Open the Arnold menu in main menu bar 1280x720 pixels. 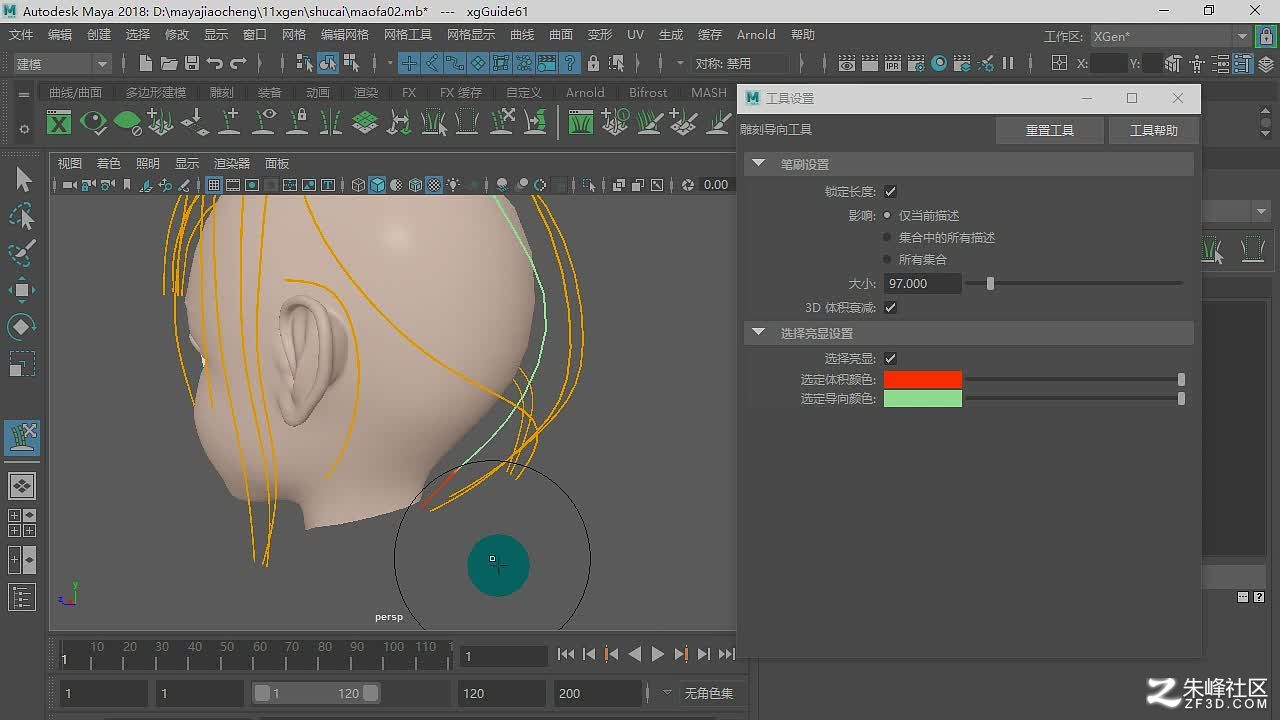756,35
